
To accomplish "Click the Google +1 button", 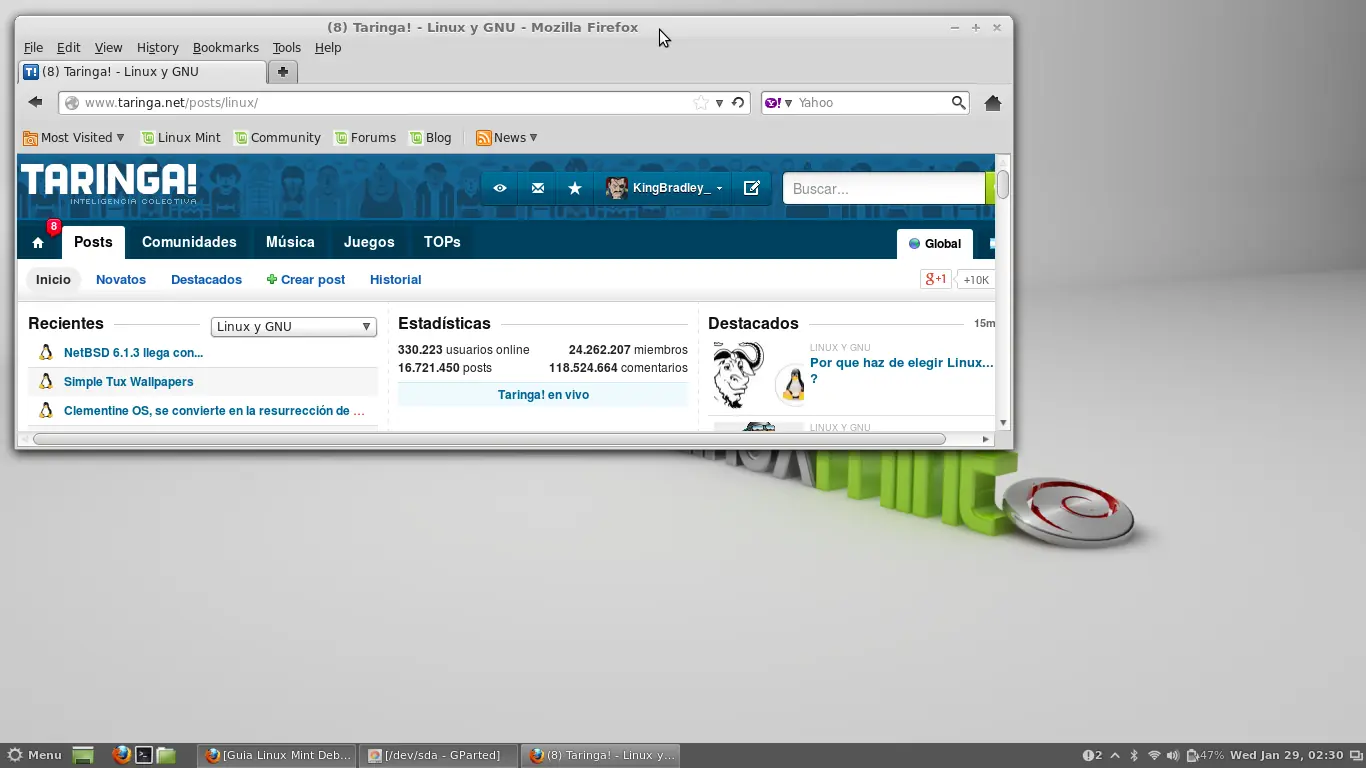I will point(935,280).
